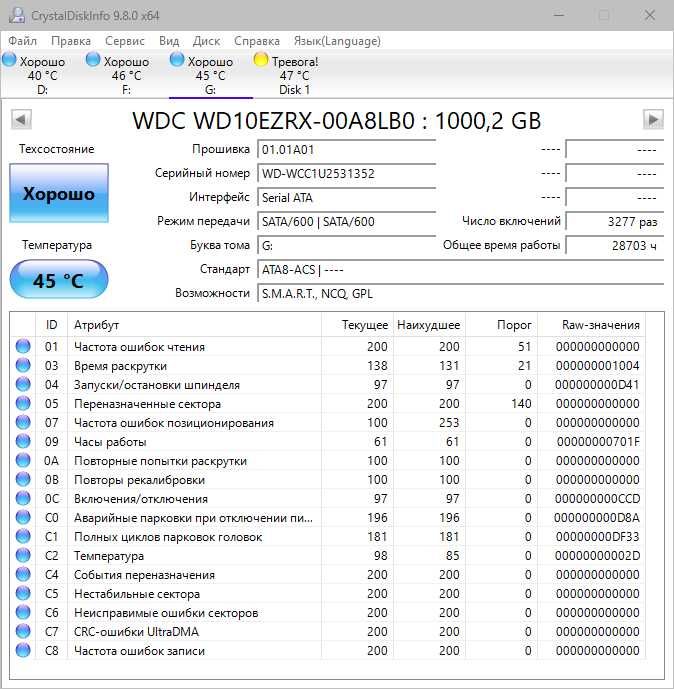This screenshot has width=674, height=689.
Task: Click status orb for attribute C5
Action: pyautogui.click(x=23, y=593)
